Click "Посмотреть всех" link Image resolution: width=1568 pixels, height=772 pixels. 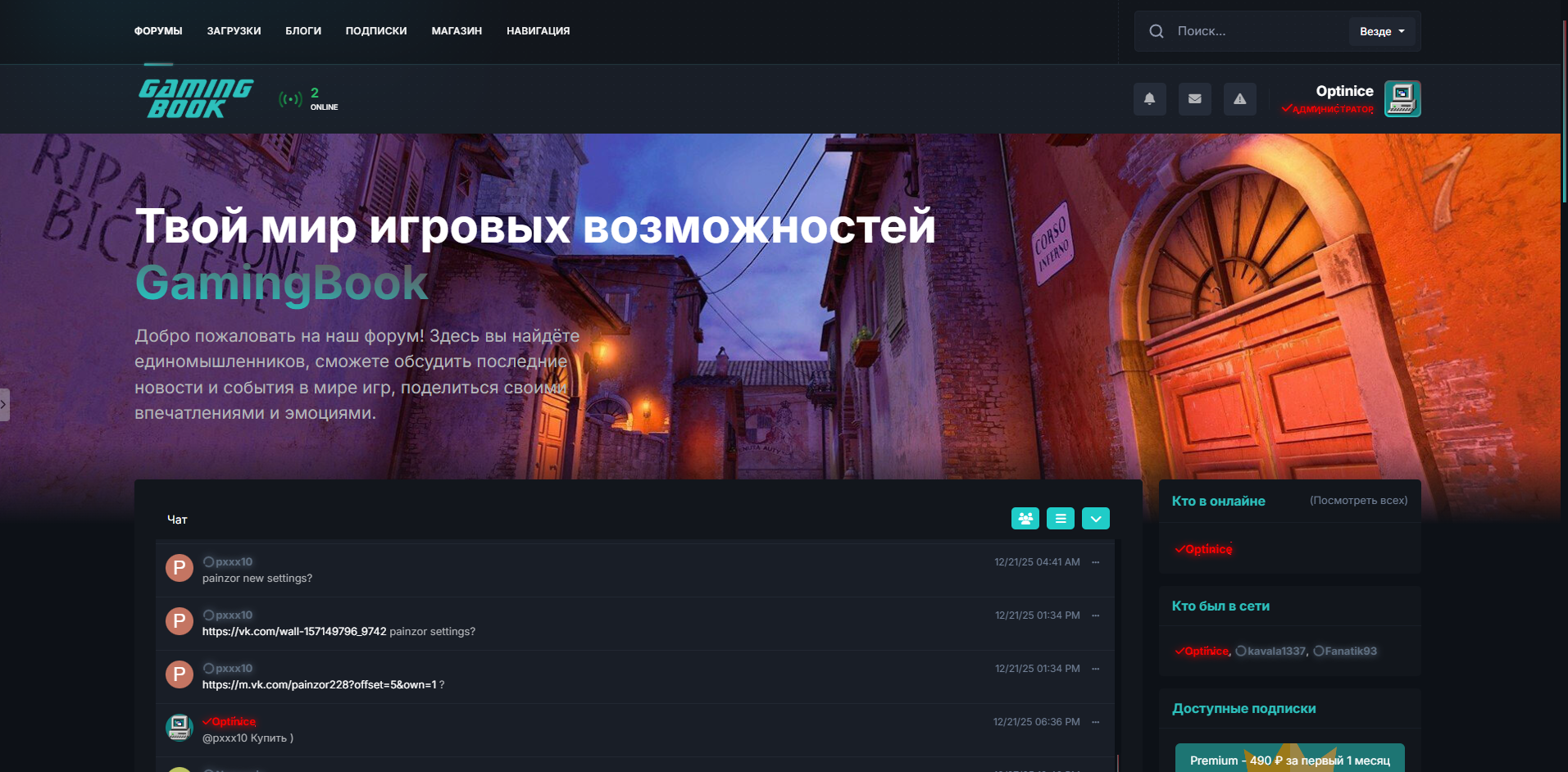coord(1358,501)
